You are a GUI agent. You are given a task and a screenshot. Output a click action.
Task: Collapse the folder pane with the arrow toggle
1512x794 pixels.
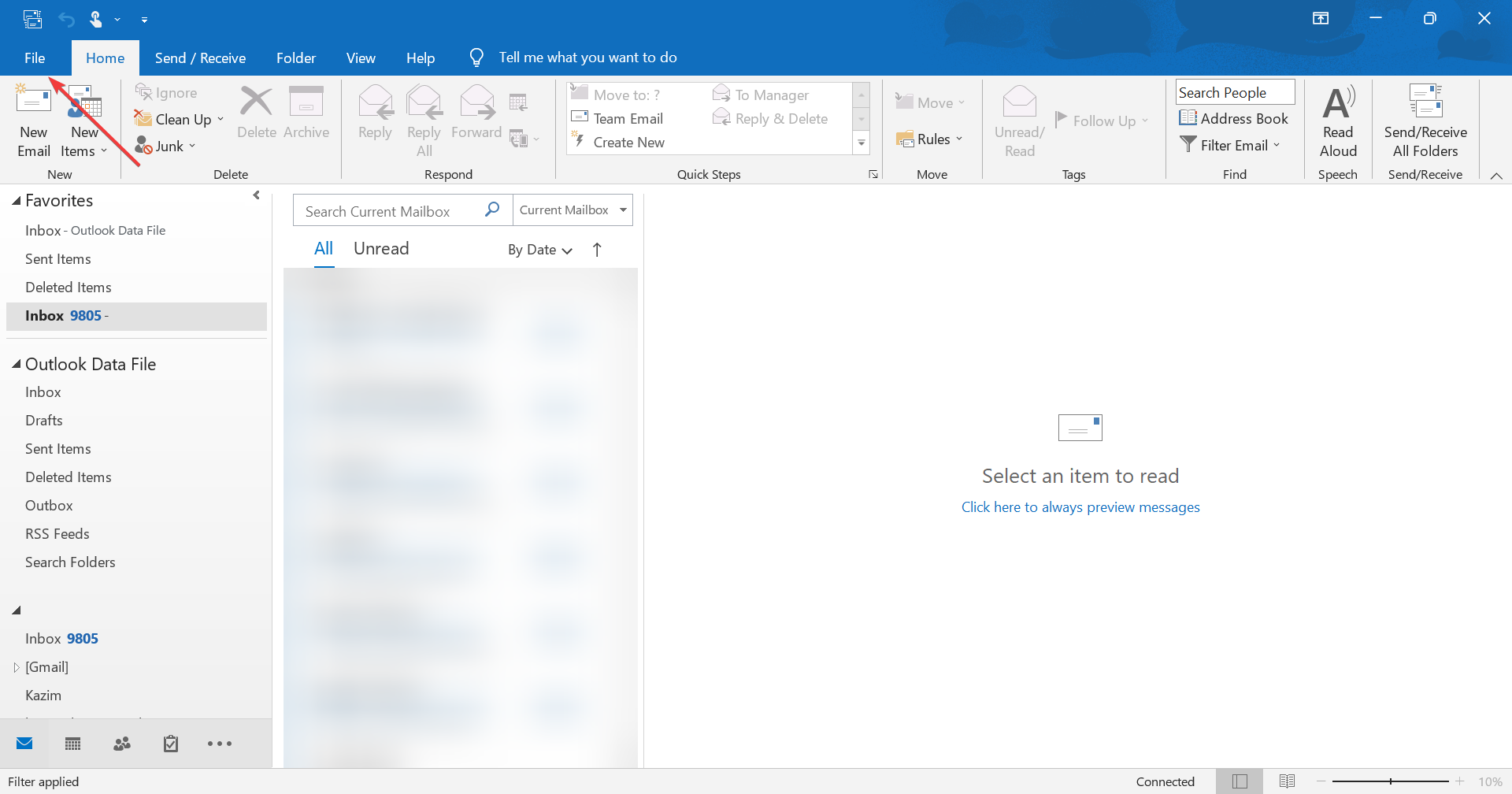point(256,195)
